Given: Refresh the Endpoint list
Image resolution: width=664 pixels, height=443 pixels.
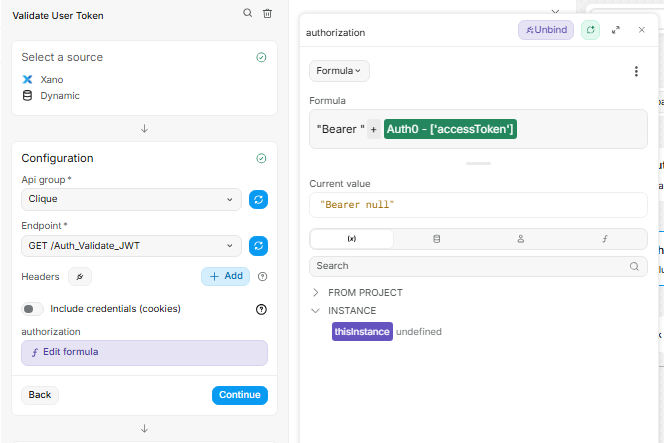Looking at the screenshot, I should click(x=258, y=245).
